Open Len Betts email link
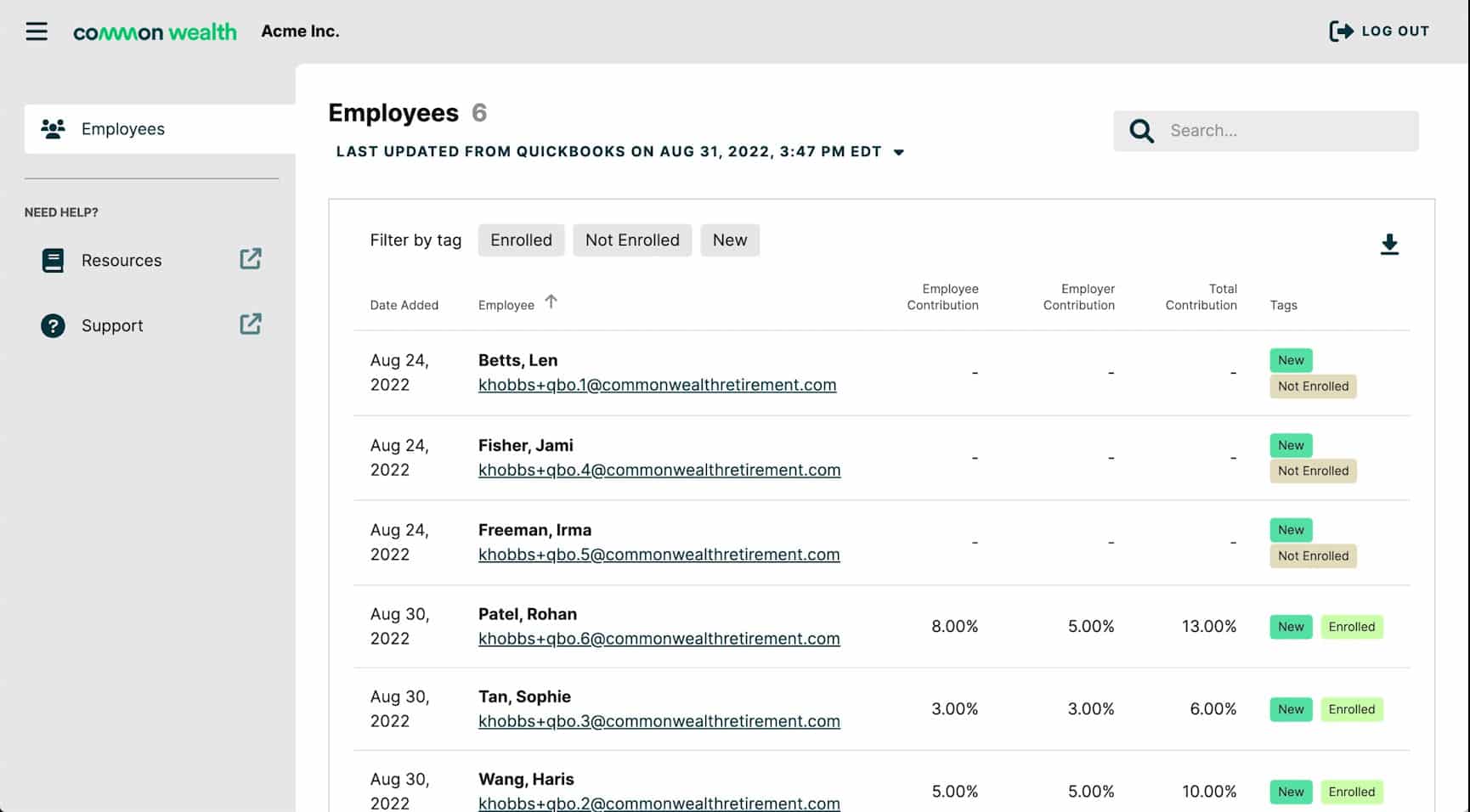The image size is (1470, 812). pos(657,385)
